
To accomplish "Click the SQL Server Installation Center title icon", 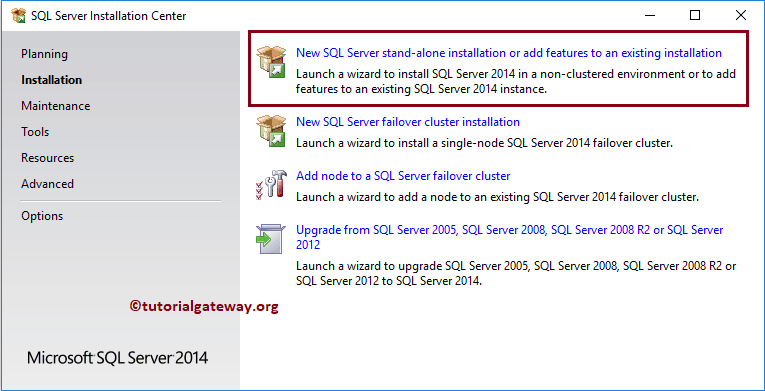I will point(19,16).
